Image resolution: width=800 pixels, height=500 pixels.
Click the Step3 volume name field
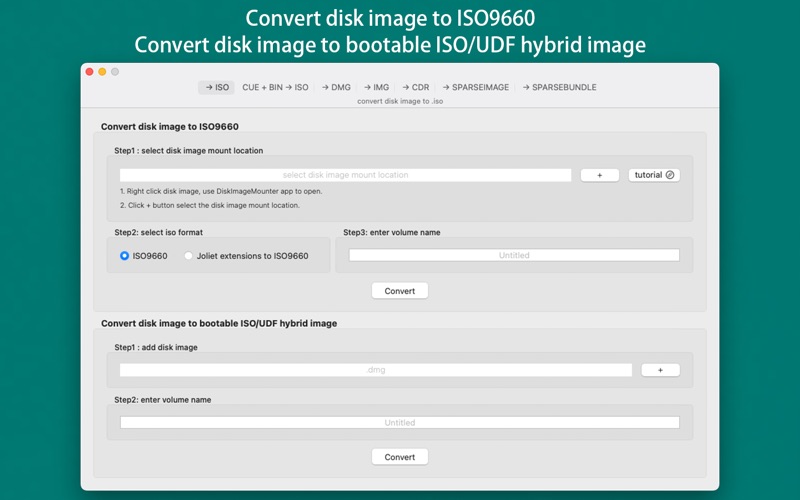514,255
